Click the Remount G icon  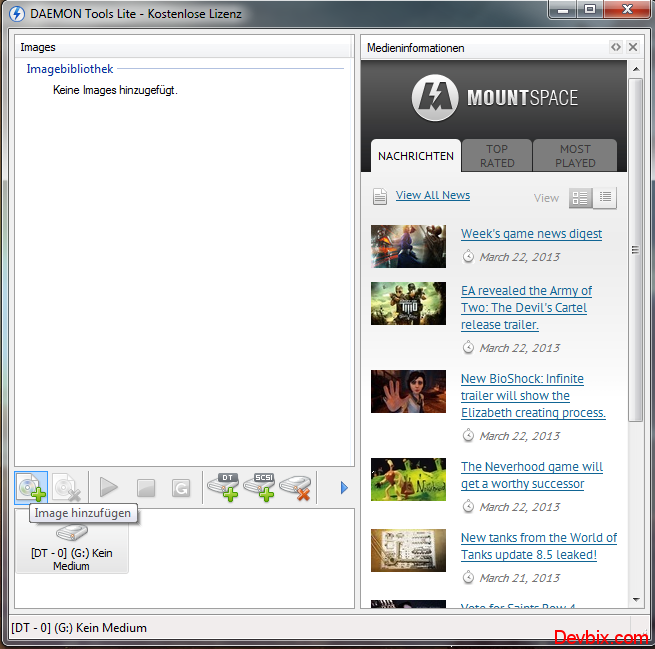pos(181,488)
